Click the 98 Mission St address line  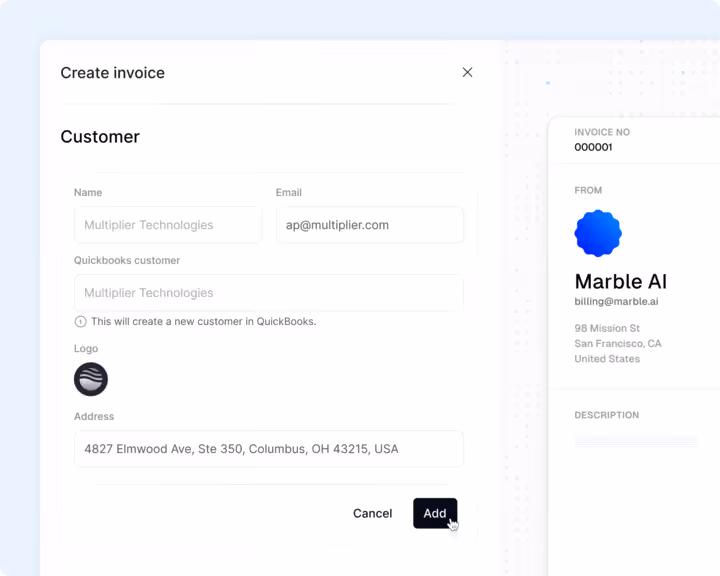coord(607,328)
